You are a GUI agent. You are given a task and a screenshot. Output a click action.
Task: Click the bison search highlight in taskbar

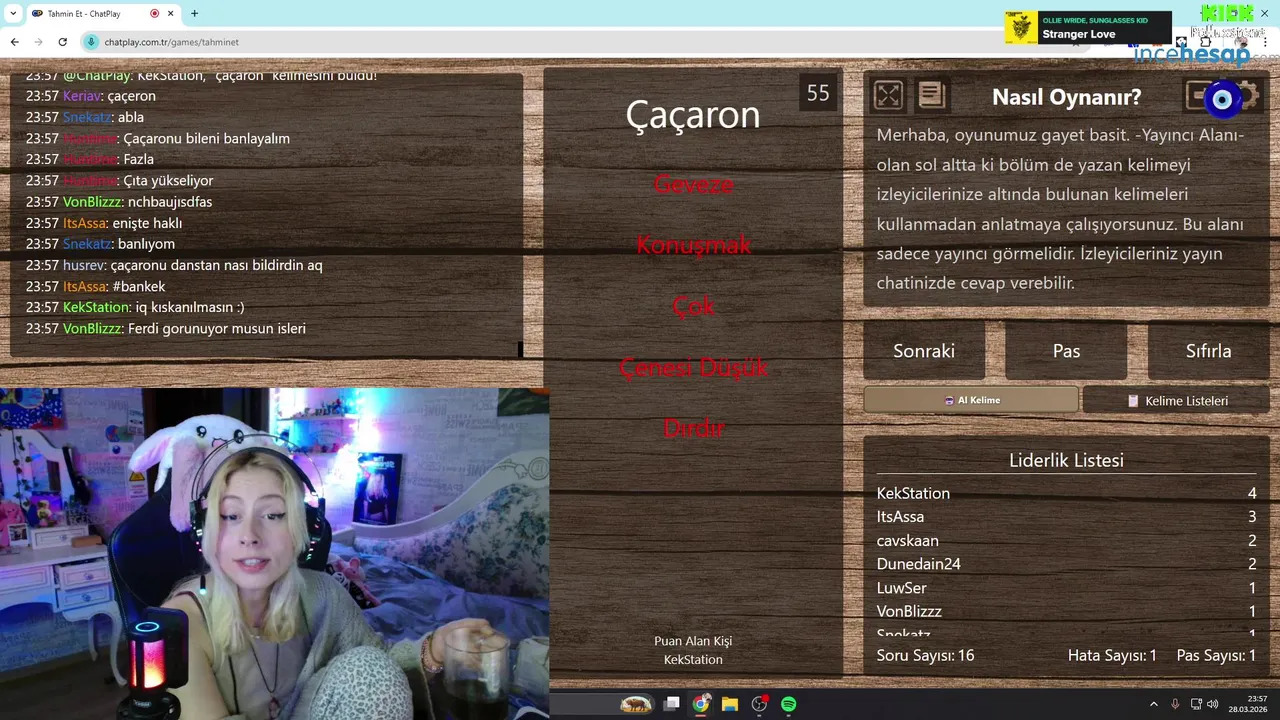coord(636,704)
